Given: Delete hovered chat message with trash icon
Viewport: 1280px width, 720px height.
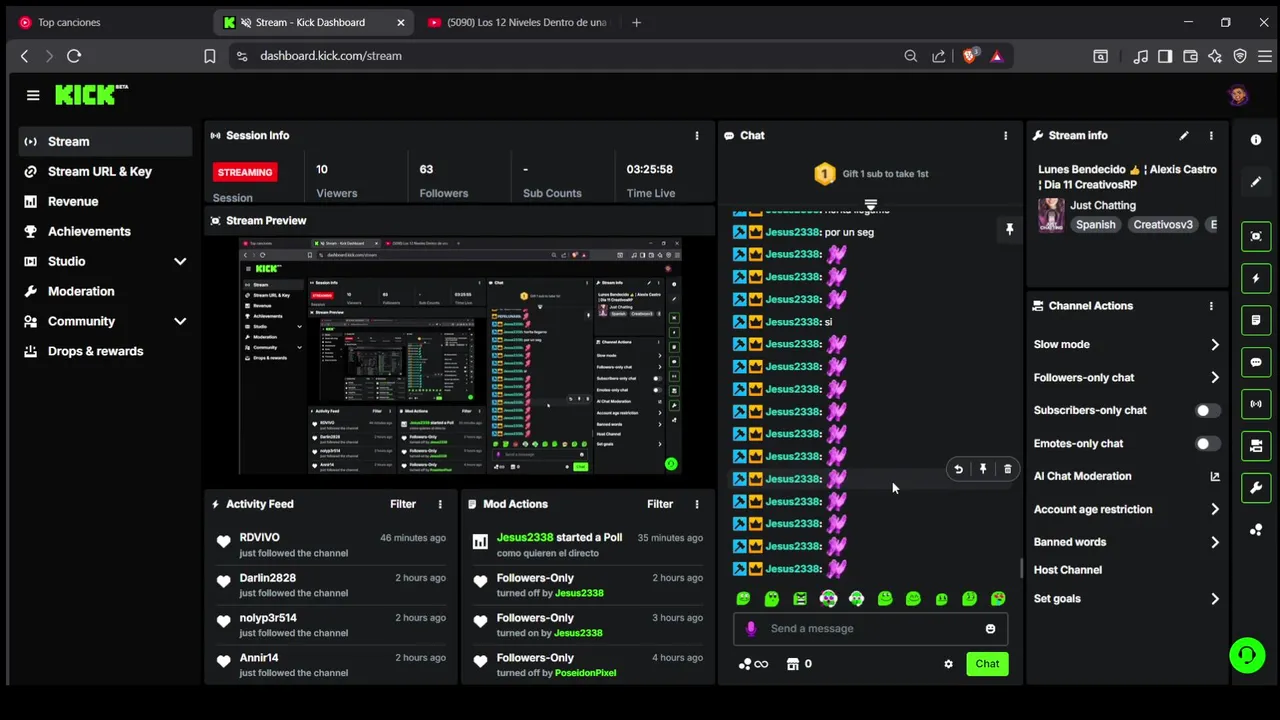Looking at the screenshot, I should 1007,469.
